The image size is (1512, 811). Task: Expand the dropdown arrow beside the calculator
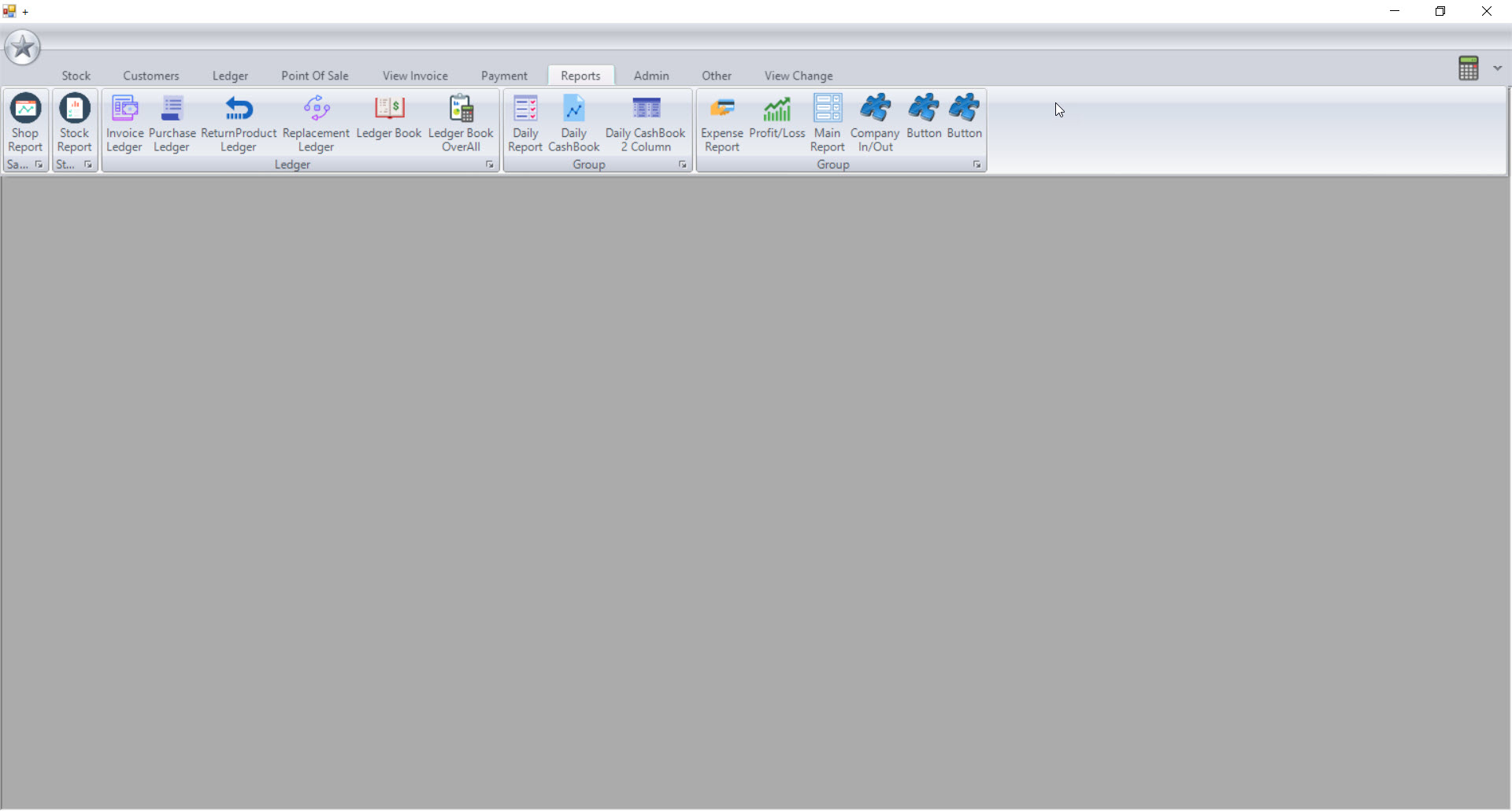tap(1497, 69)
